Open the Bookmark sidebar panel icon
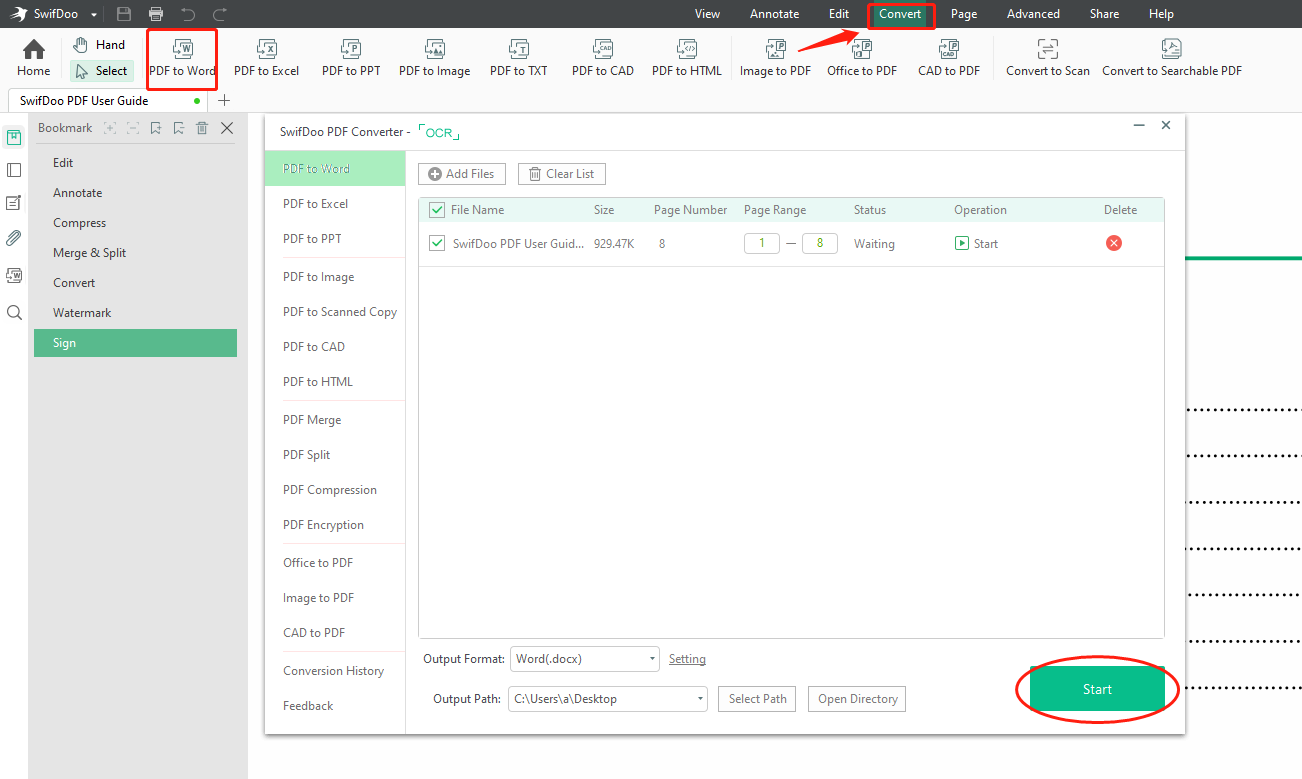The image size is (1302, 779). 14,137
